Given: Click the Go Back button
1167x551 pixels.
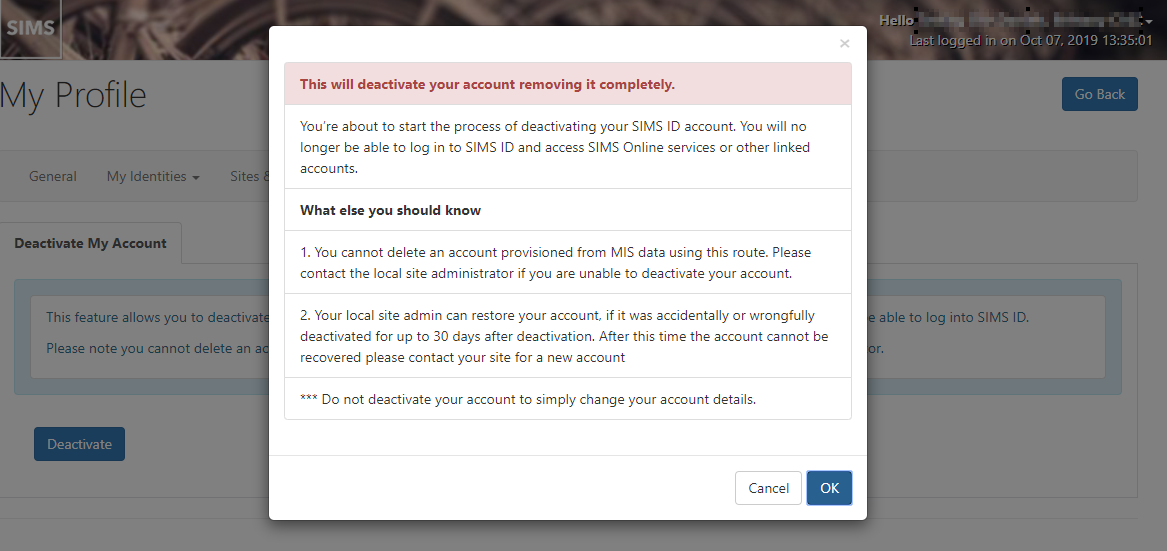Looking at the screenshot, I should coord(1099,94).
